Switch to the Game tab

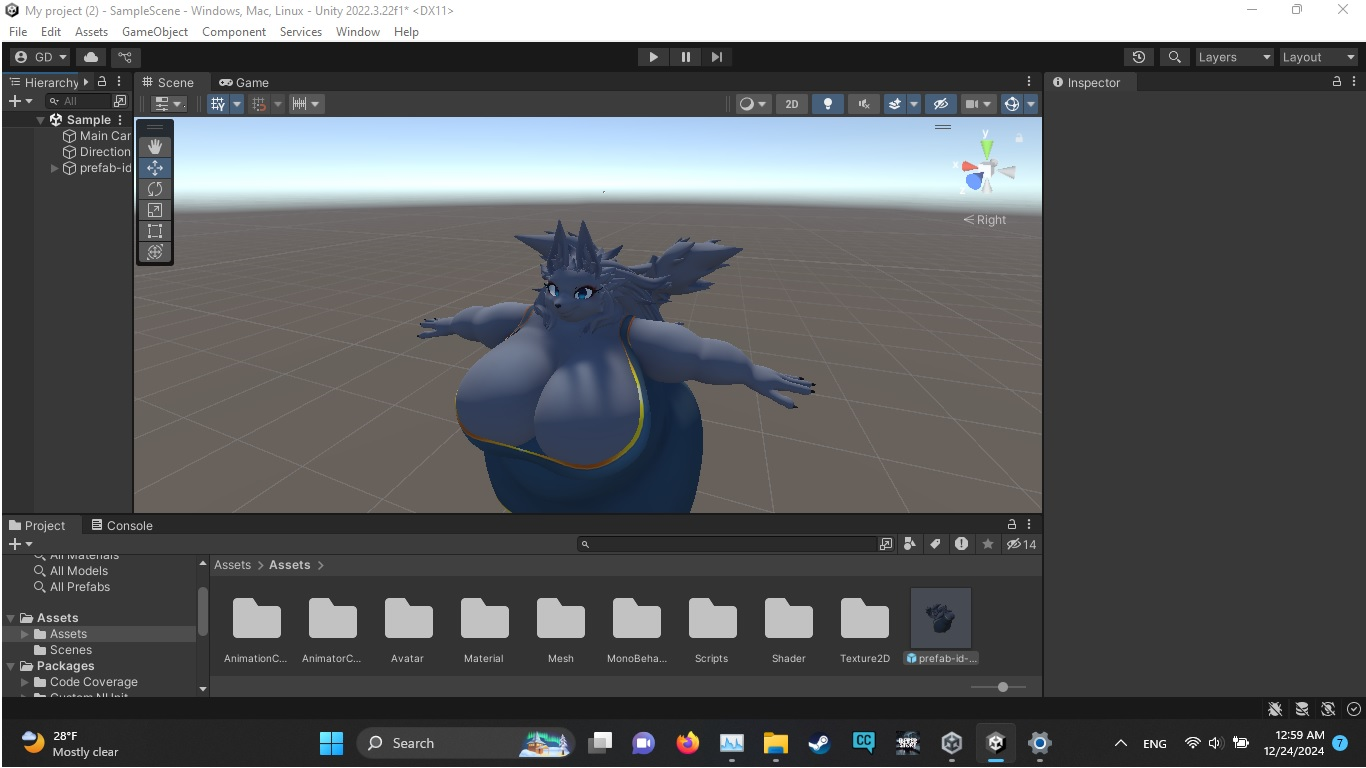coord(244,82)
